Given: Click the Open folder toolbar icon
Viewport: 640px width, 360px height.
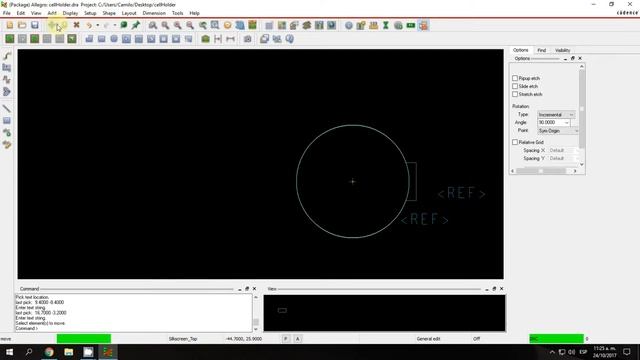Looking at the screenshot, I should (x=22, y=25).
